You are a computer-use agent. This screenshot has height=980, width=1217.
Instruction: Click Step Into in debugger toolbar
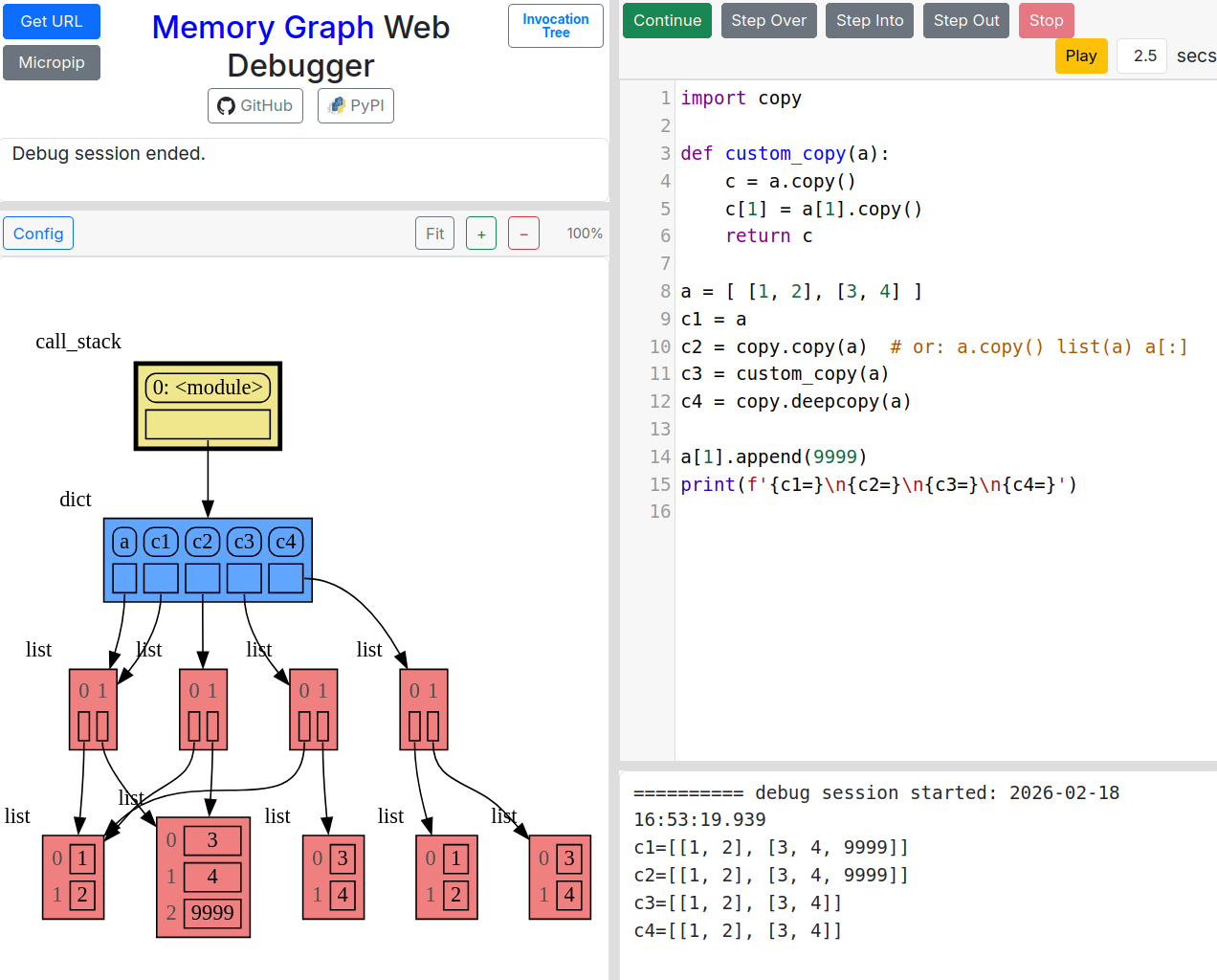[x=869, y=20]
